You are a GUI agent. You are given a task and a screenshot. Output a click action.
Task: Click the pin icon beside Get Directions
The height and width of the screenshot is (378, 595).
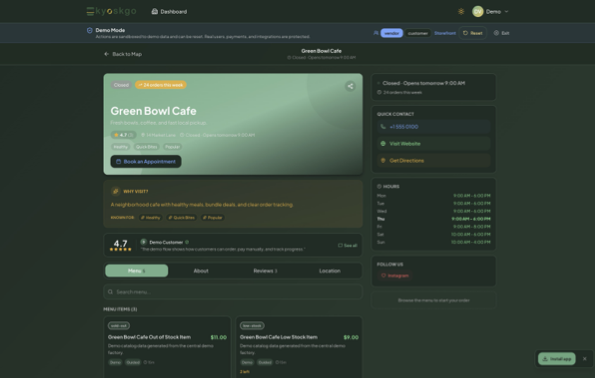383,161
